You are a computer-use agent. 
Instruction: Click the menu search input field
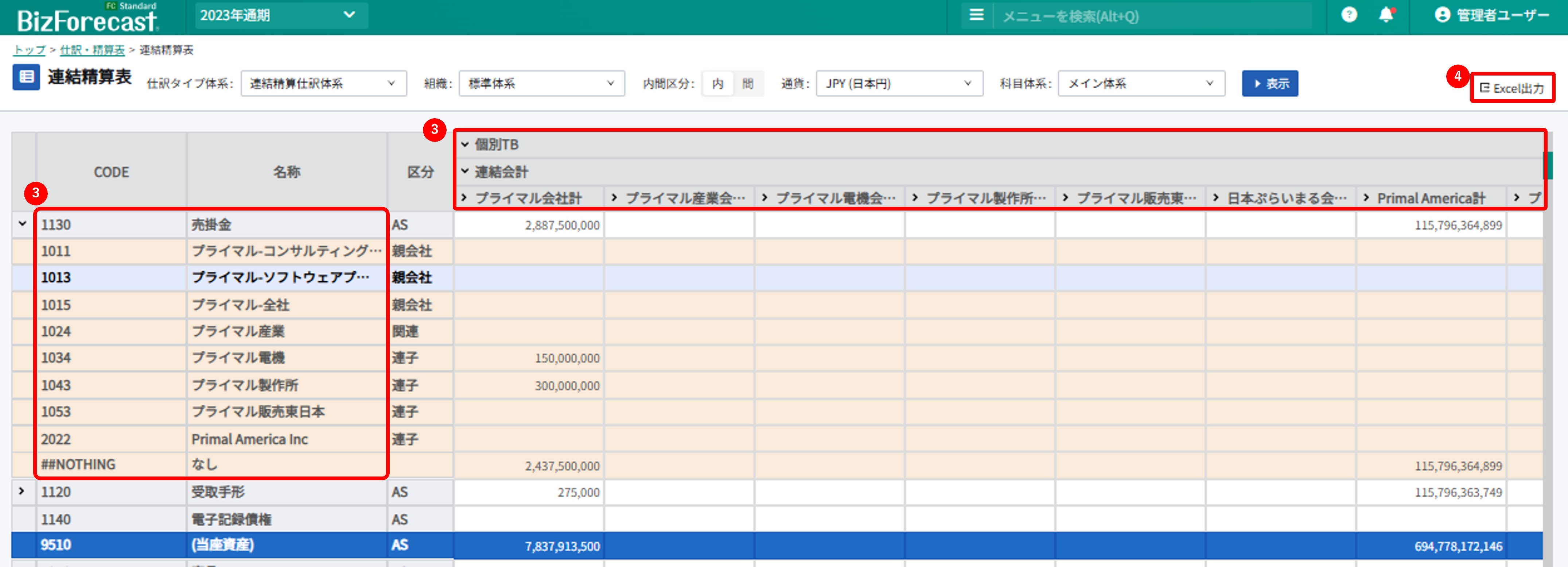(x=1151, y=16)
